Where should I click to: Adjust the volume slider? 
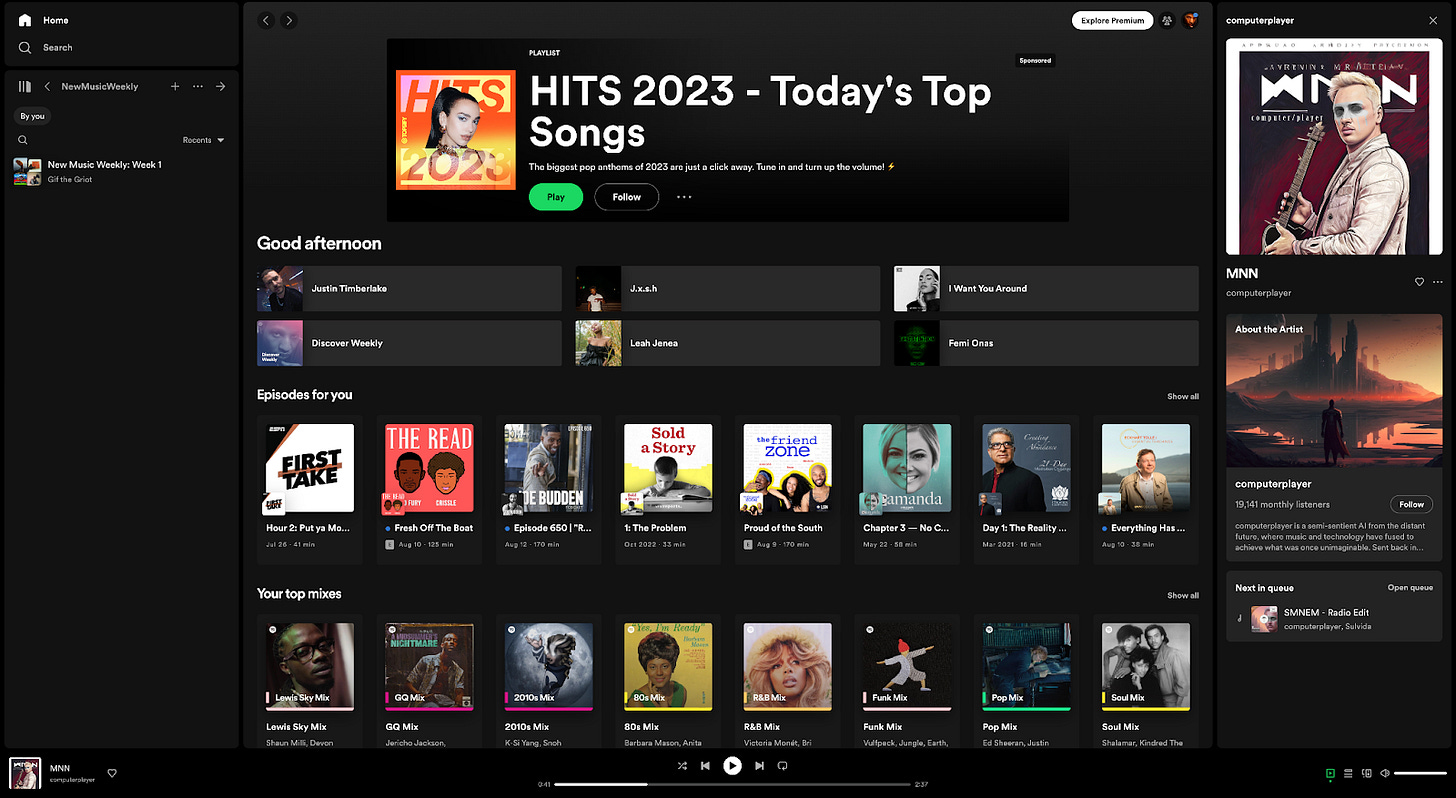(1420, 773)
